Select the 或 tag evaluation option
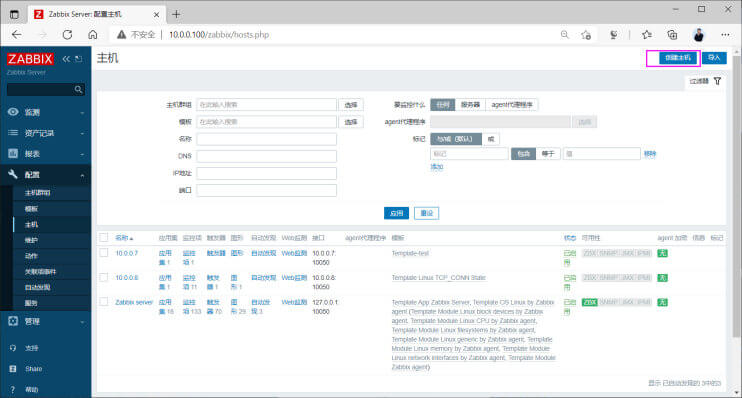The width and height of the screenshot is (742, 398). pyautogui.click(x=491, y=139)
